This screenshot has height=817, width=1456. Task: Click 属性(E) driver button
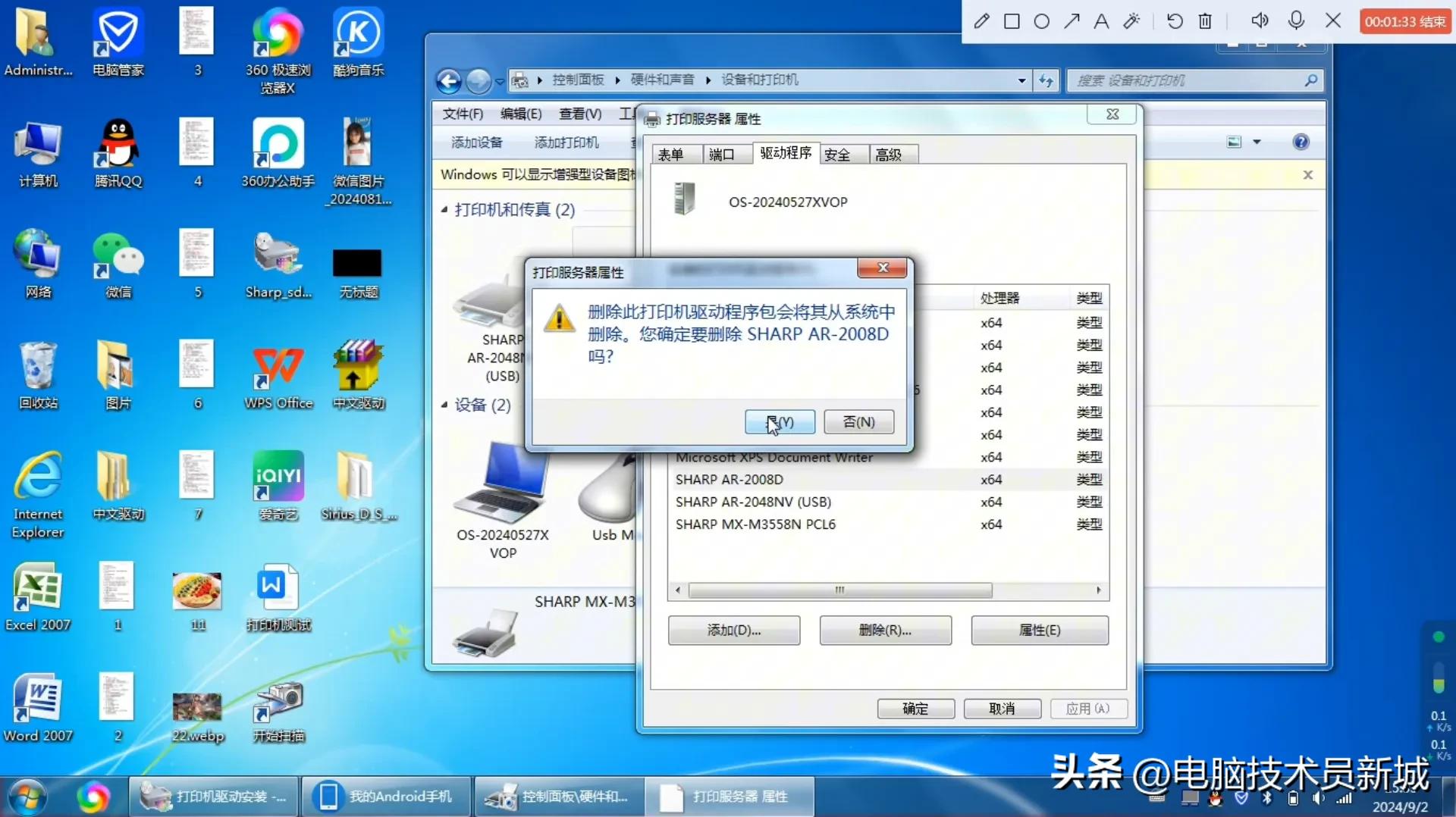click(x=1040, y=630)
